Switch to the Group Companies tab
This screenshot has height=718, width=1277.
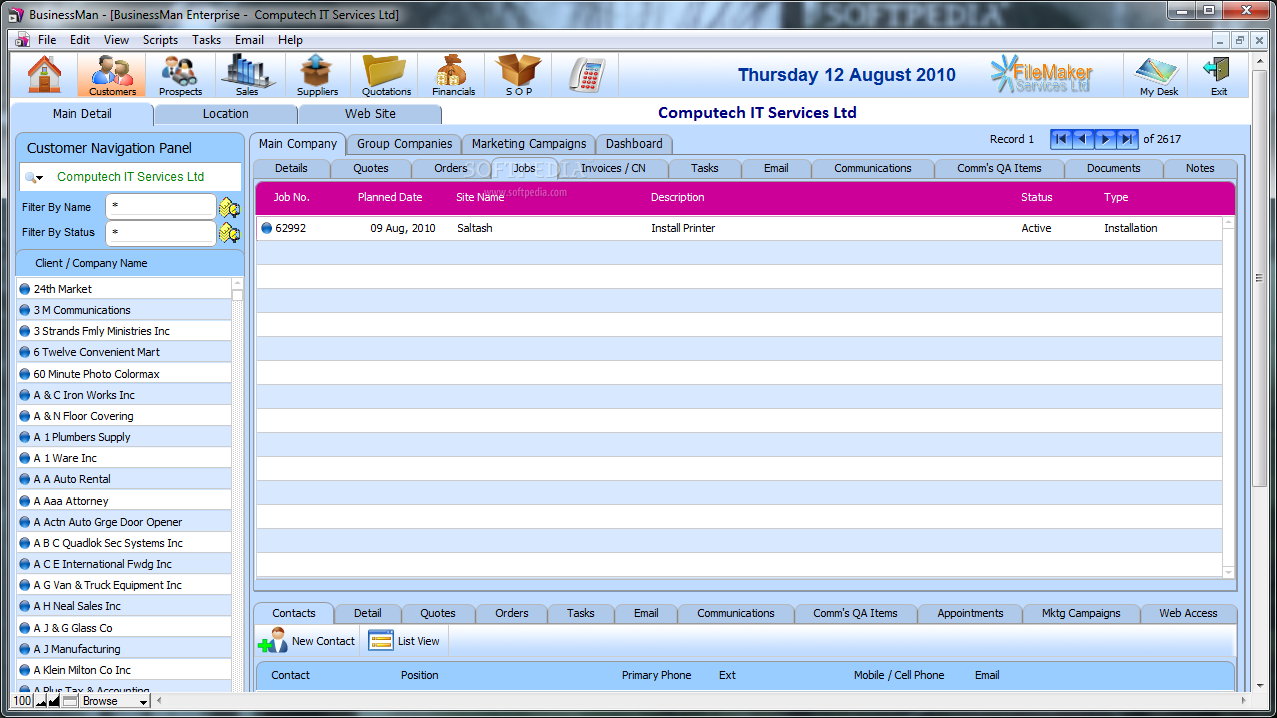[405, 144]
